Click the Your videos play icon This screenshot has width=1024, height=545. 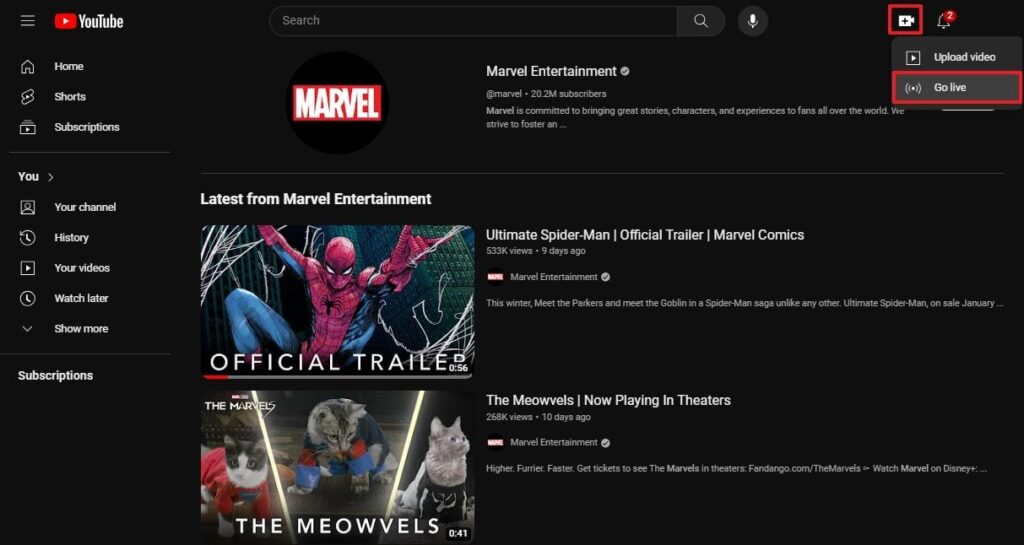pyautogui.click(x=27, y=268)
